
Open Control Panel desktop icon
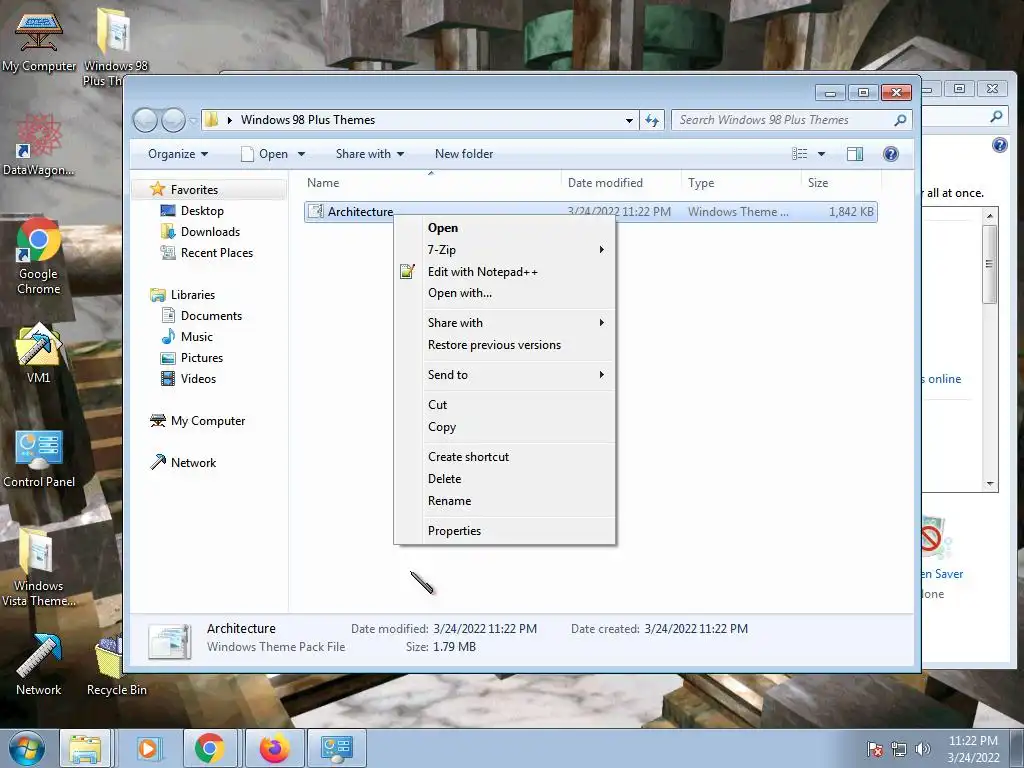pyautogui.click(x=39, y=458)
